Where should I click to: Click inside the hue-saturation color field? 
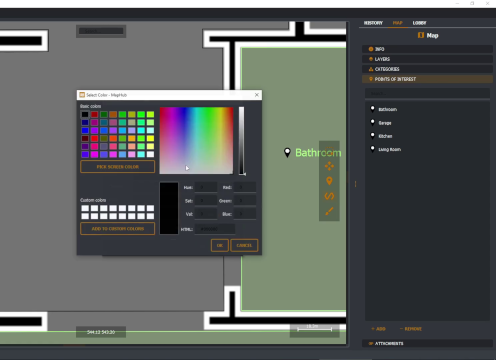pyautogui.click(x=196, y=140)
